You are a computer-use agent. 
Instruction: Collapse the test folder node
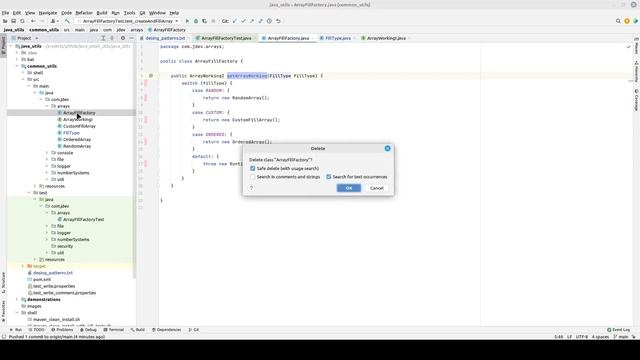(x=29, y=193)
